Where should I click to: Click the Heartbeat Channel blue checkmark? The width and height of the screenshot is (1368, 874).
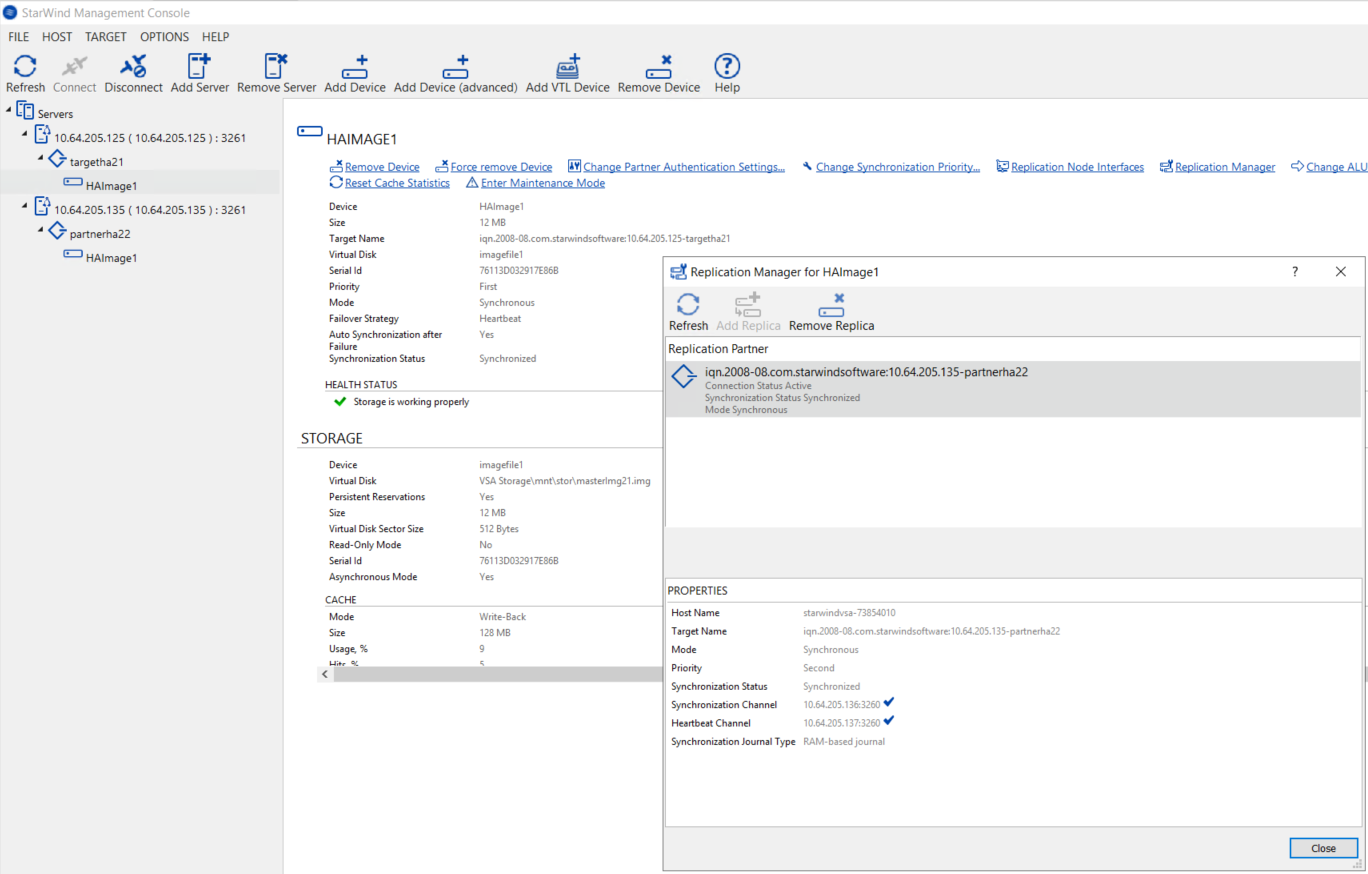[888, 720]
